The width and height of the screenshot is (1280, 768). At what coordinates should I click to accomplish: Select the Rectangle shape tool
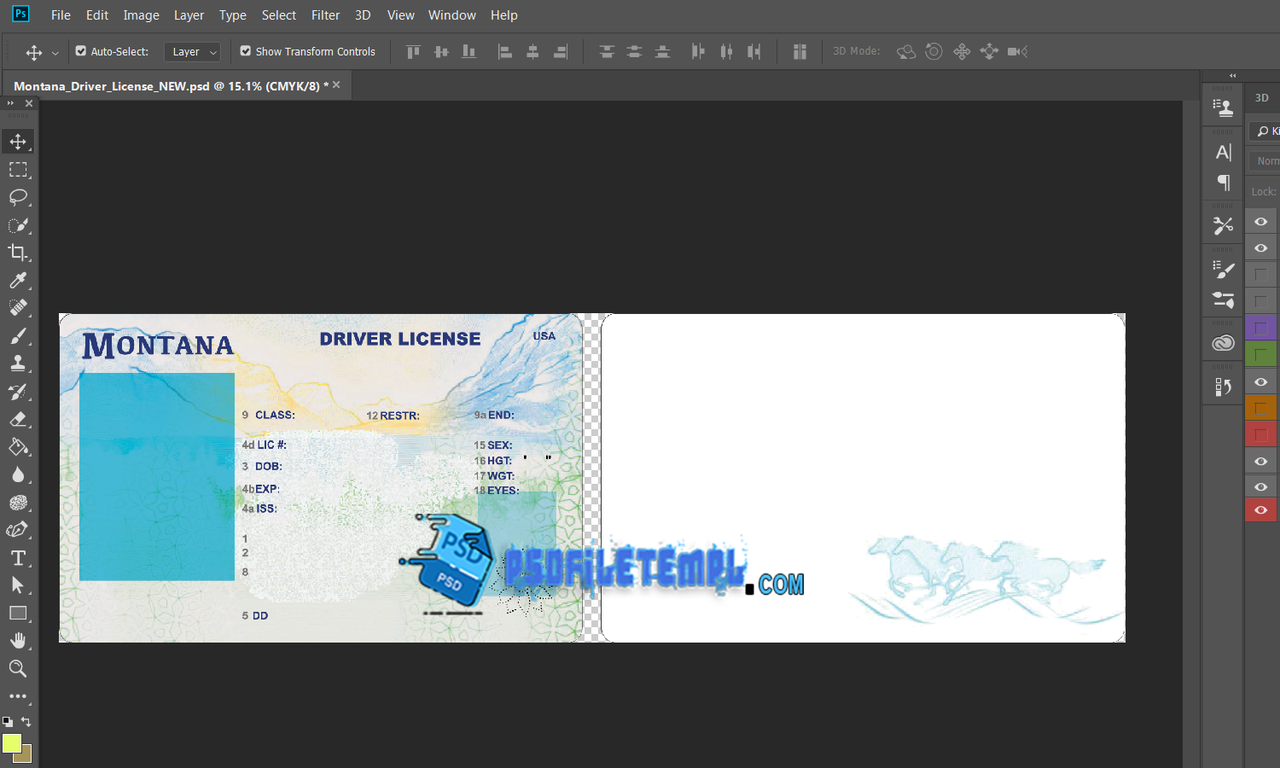pos(18,613)
